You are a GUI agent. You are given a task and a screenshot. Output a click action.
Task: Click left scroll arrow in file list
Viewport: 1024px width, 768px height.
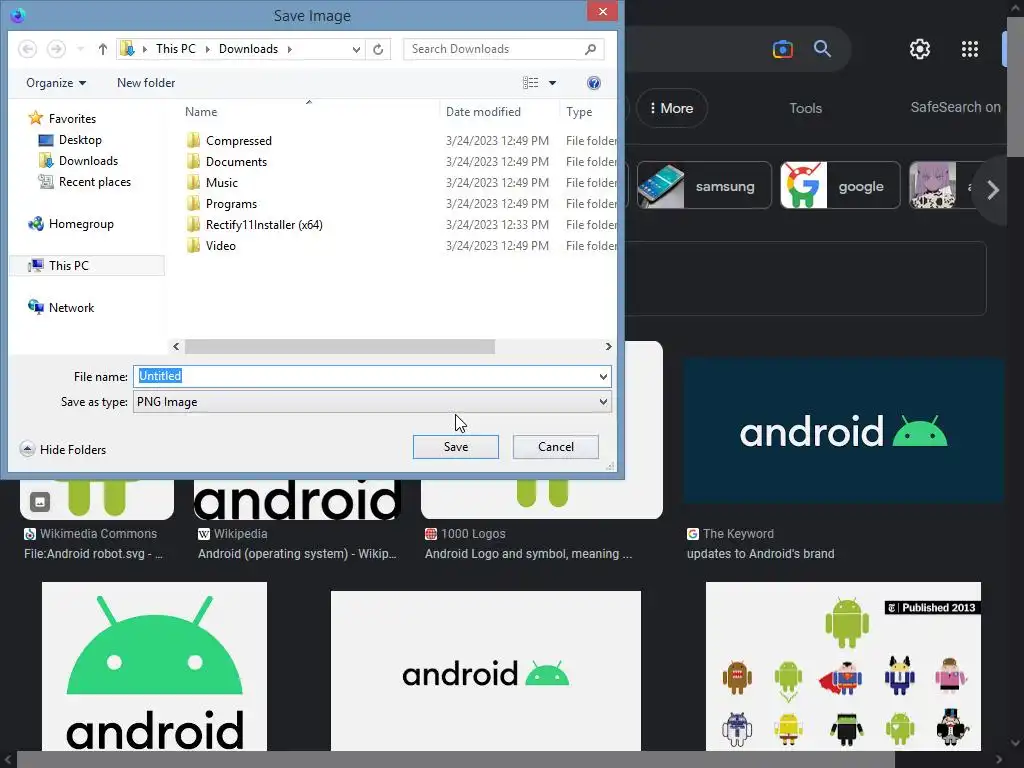[x=176, y=346]
